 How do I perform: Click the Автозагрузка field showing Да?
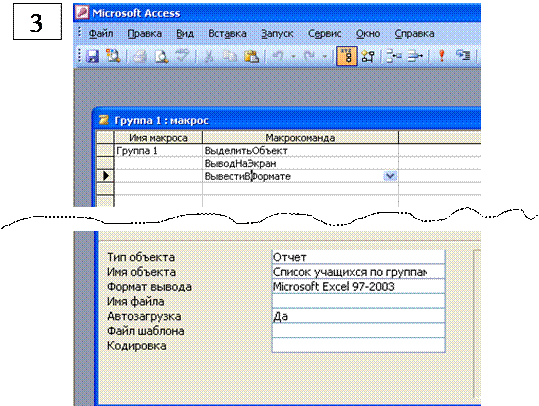pyautogui.click(x=359, y=316)
